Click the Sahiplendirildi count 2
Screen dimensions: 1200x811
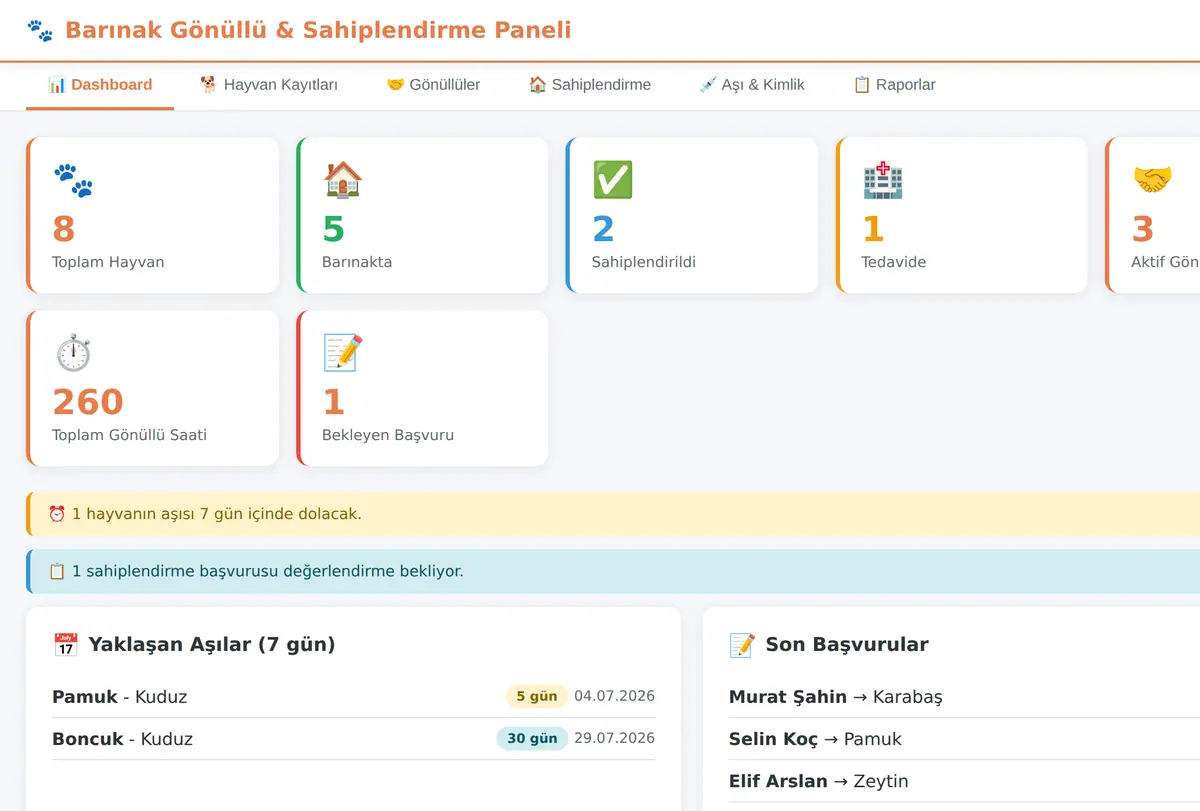tap(603, 229)
